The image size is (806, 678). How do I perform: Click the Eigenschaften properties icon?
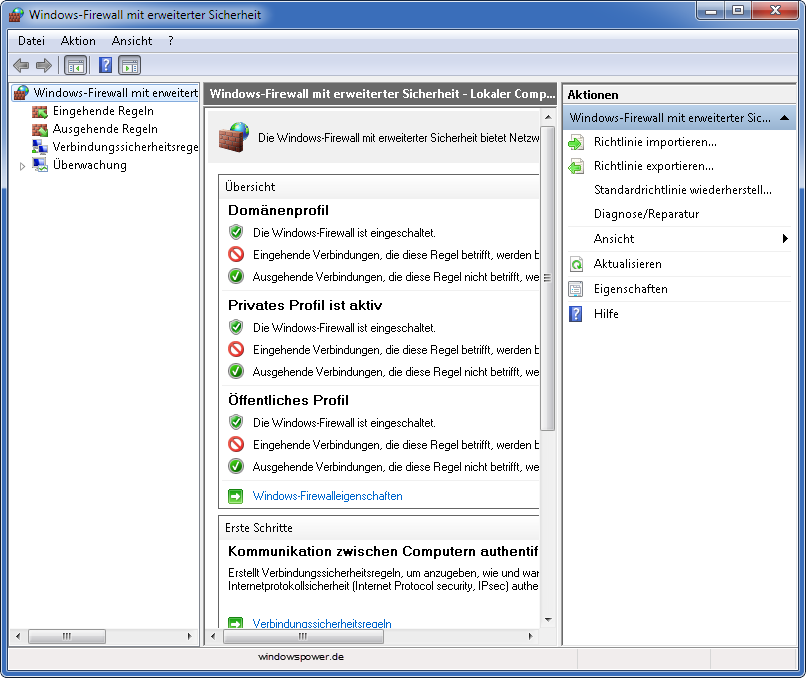(576, 289)
